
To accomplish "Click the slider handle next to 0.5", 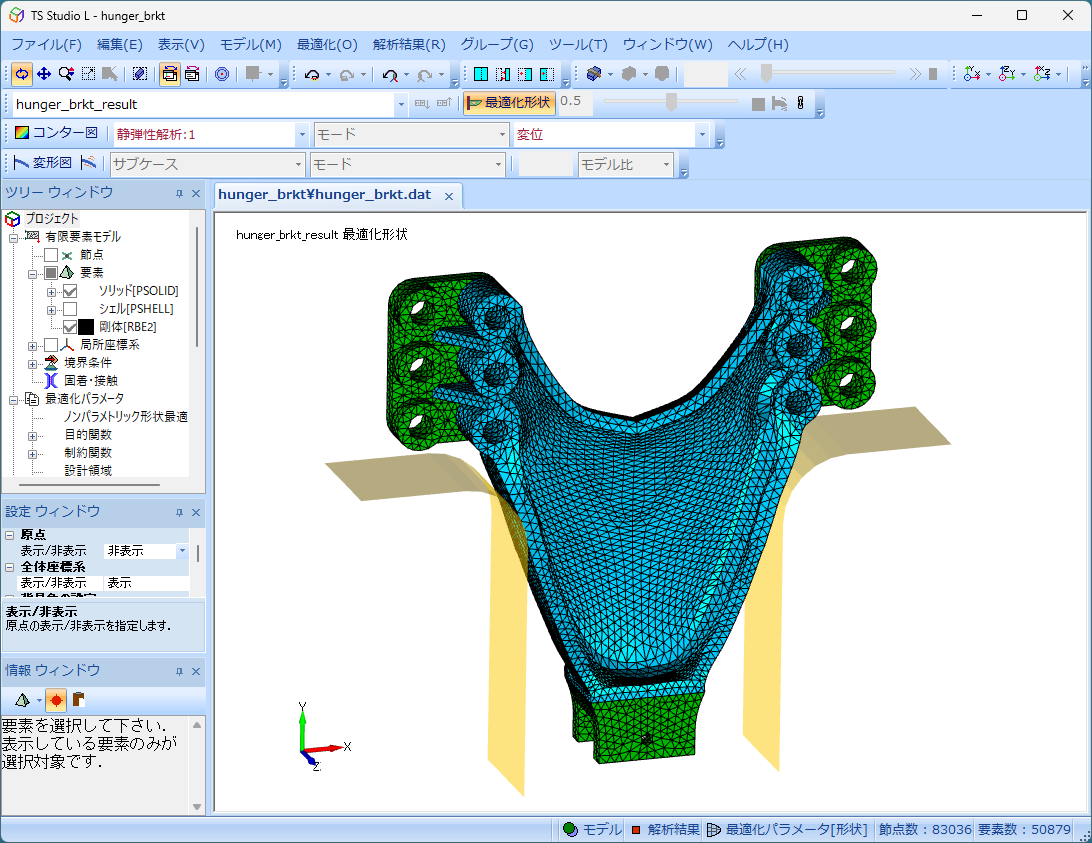I will 671,102.
